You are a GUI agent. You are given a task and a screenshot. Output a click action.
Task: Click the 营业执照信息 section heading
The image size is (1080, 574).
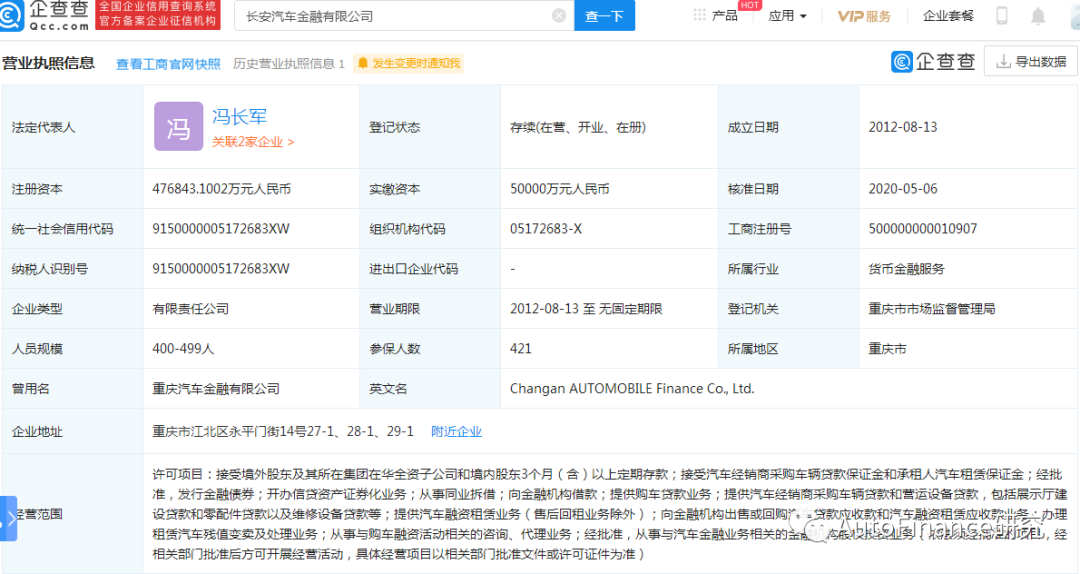[49, 63]
